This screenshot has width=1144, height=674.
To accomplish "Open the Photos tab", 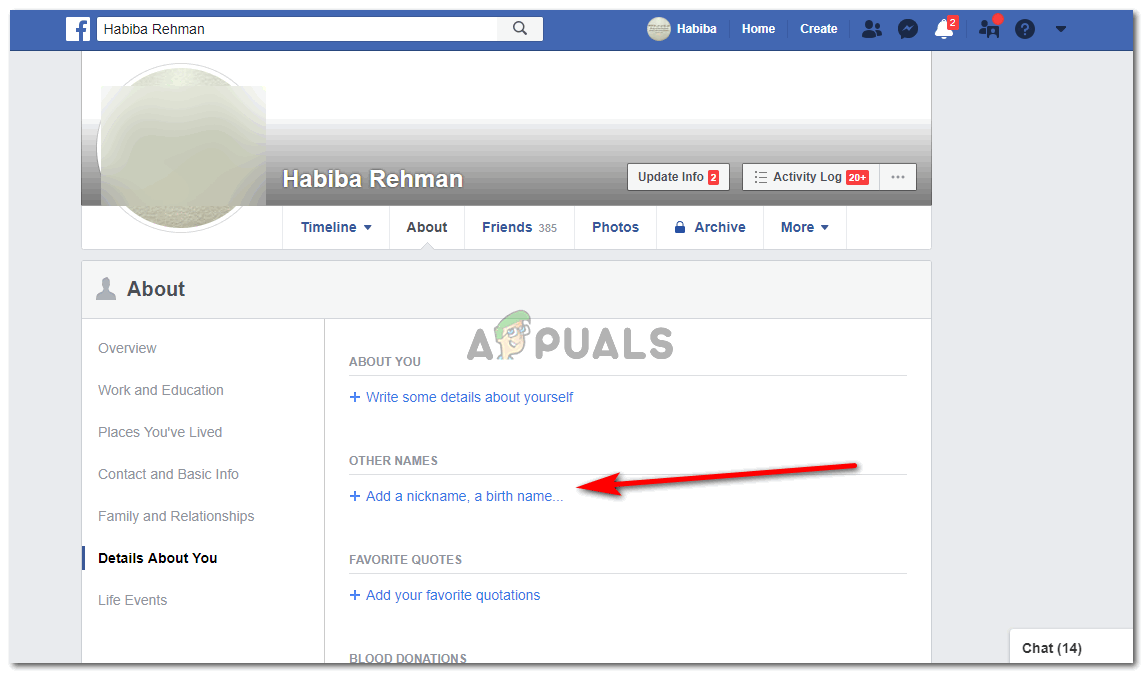I will point(615,228).
